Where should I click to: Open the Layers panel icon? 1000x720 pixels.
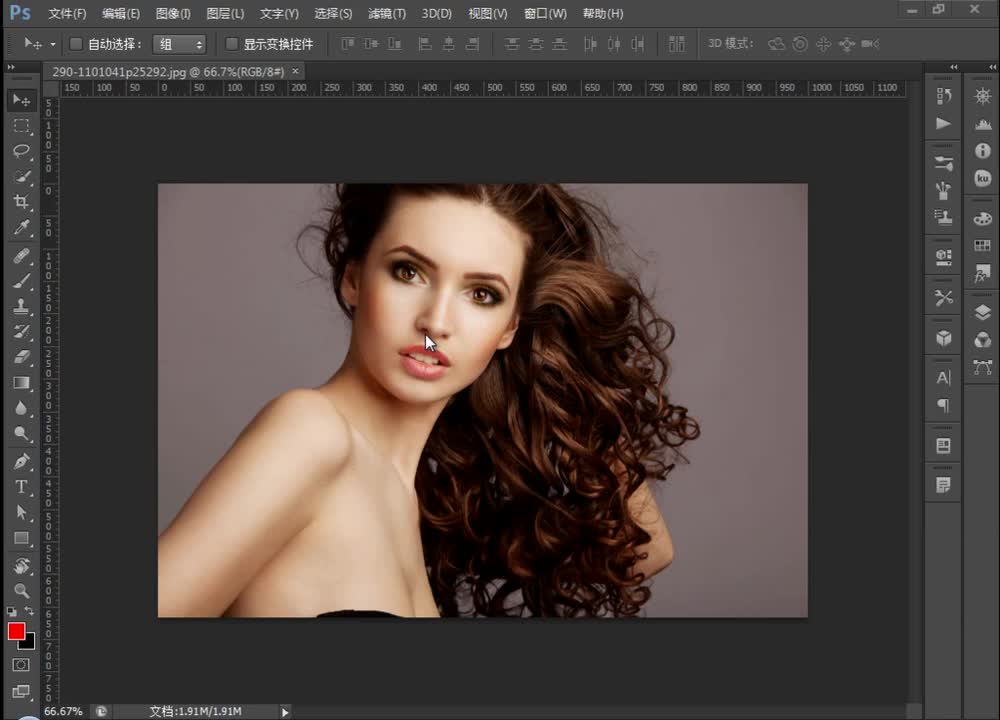[982, 313]
